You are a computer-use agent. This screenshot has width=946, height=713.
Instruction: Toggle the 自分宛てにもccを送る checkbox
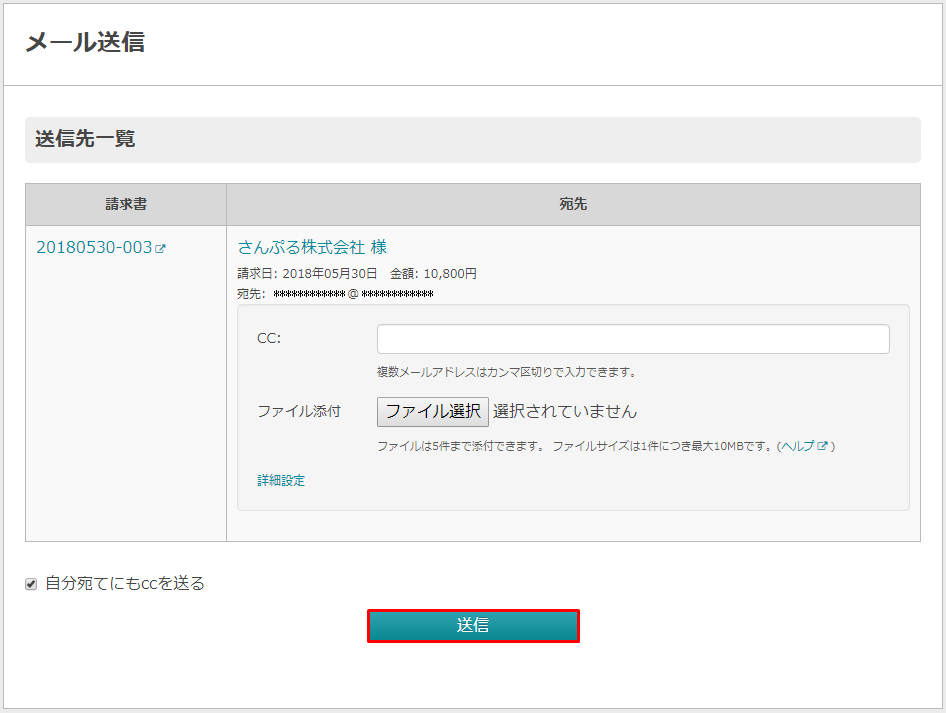31,584
